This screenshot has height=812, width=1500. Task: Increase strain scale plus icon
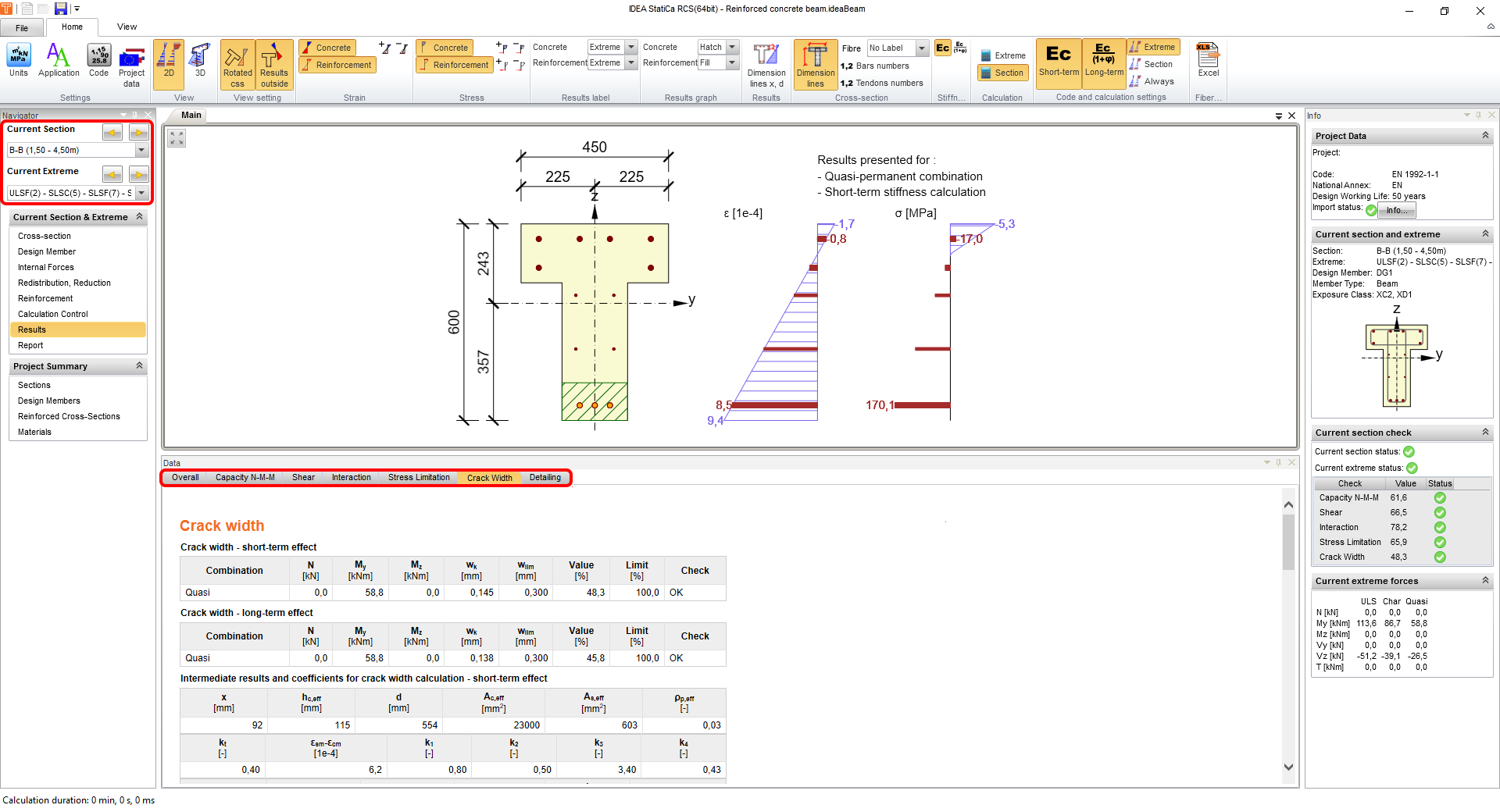coord(385,48)
